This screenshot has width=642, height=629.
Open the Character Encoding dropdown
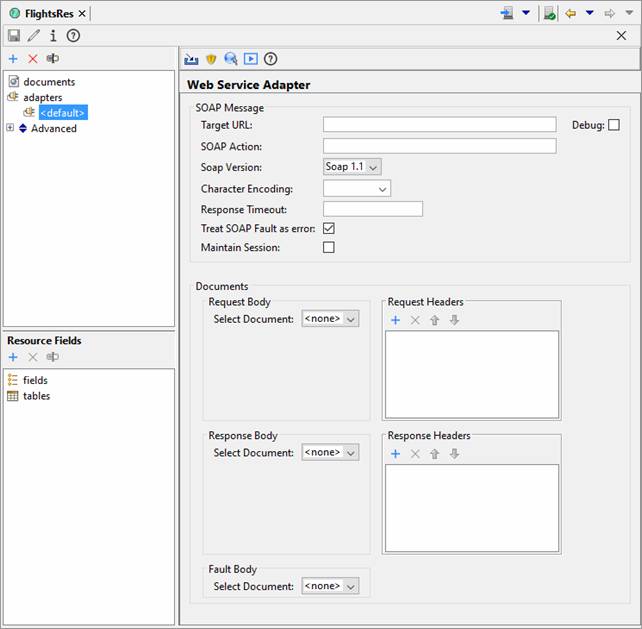pos(357,189)
